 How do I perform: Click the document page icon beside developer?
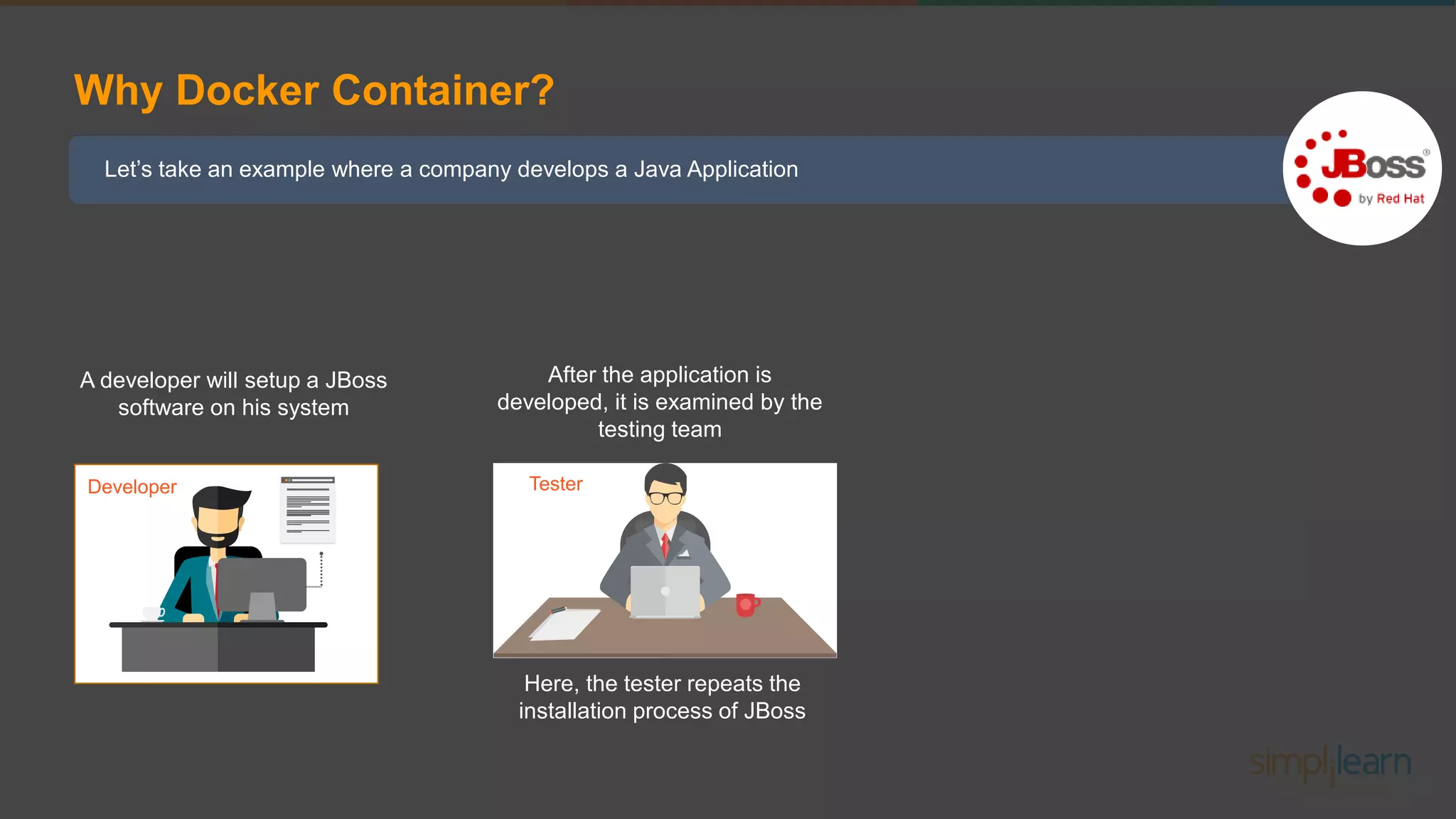click(x=307, y=509)
